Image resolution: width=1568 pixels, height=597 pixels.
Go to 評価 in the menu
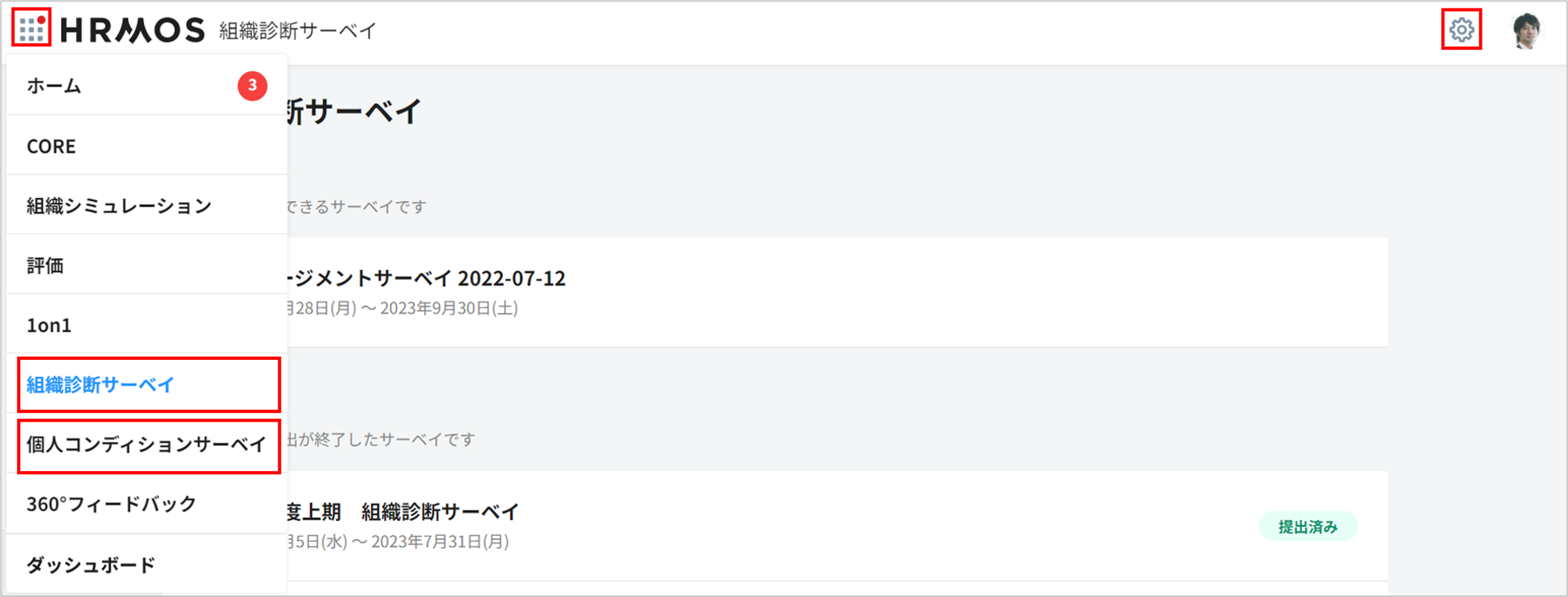click(x=45, y=265)
